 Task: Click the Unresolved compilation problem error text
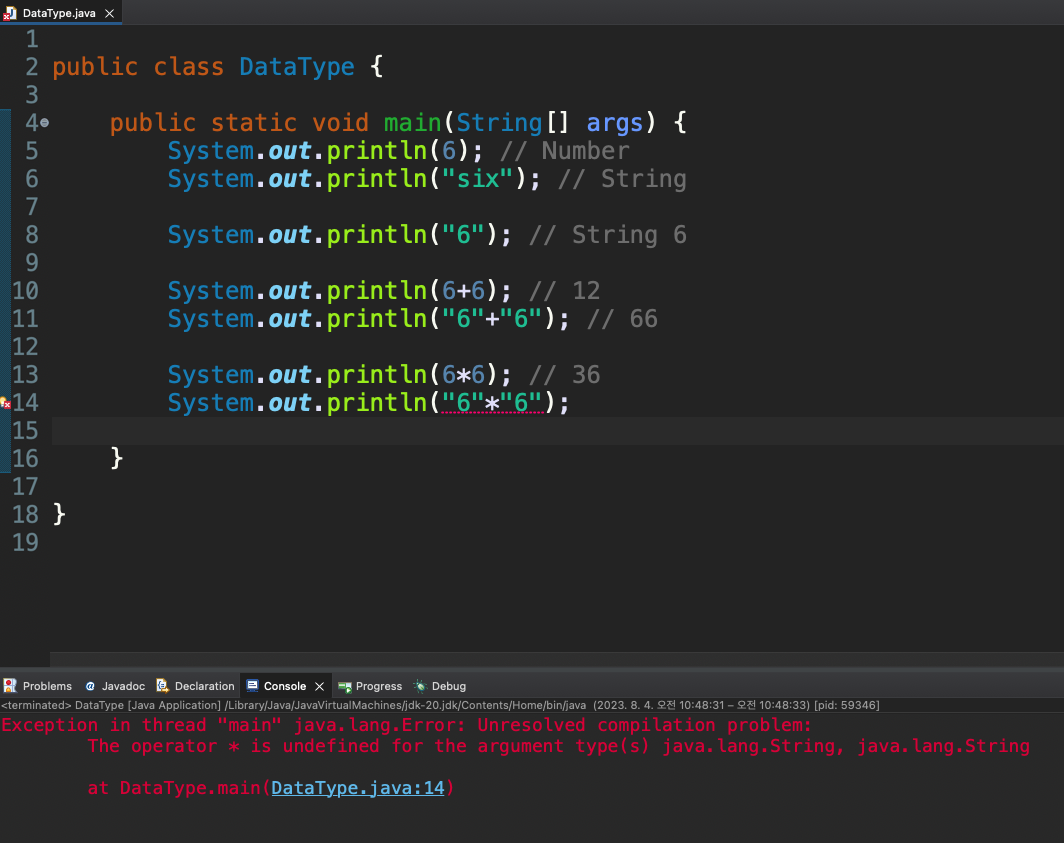(x=644, y=725)
